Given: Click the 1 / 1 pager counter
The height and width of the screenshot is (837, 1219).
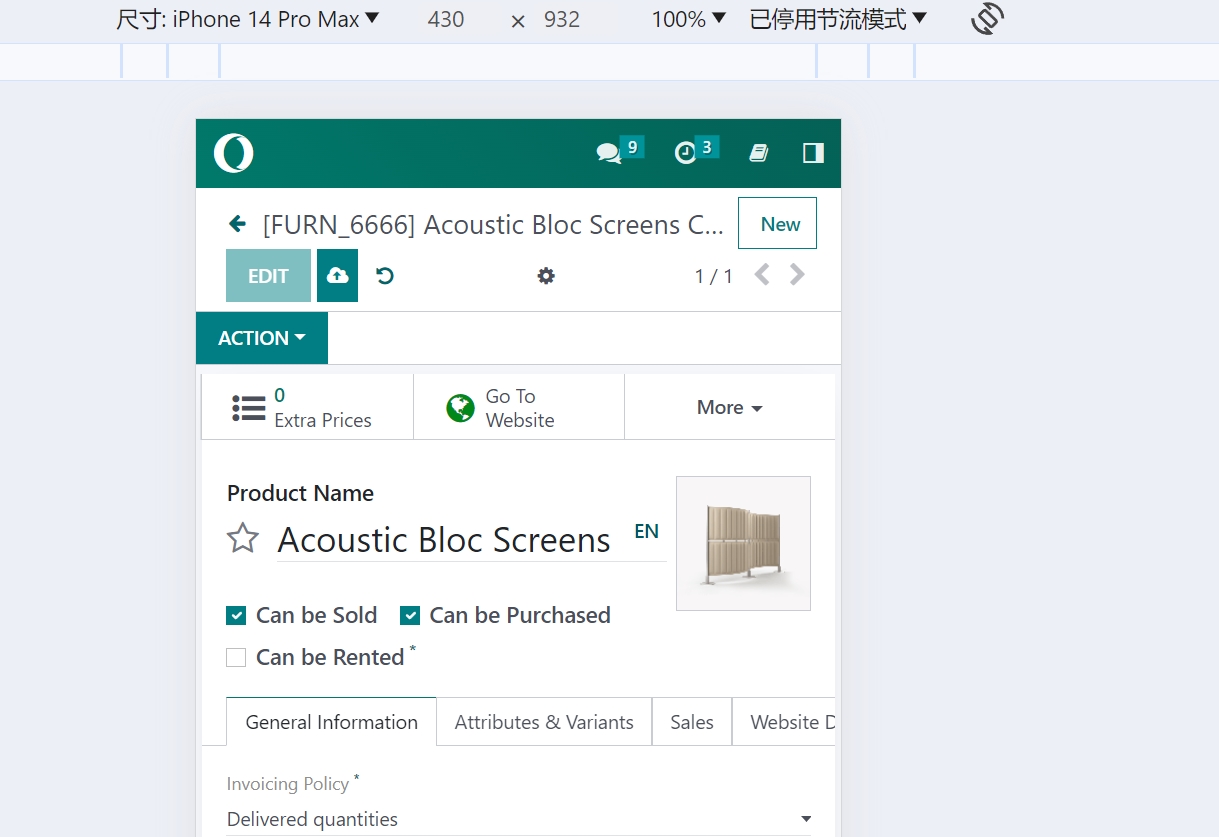Looking at the screenshot, I should click(x=714, y=276).
